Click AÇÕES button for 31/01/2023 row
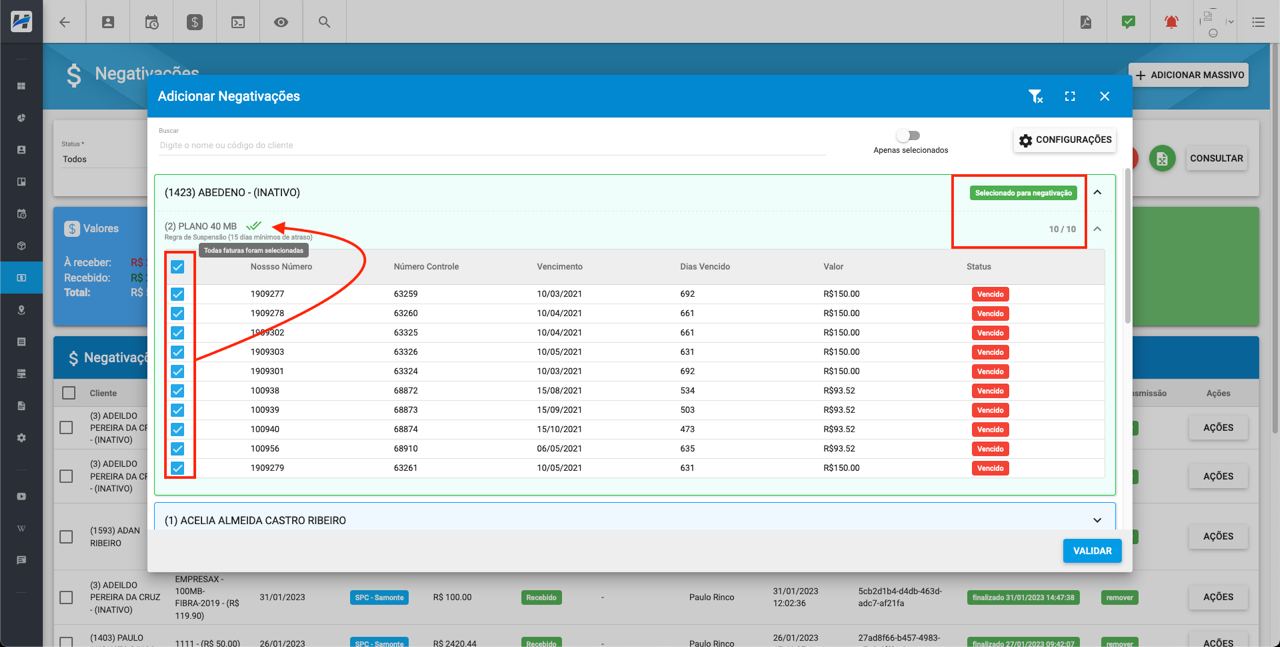 pyautogui.click(x=1218, y=597)
